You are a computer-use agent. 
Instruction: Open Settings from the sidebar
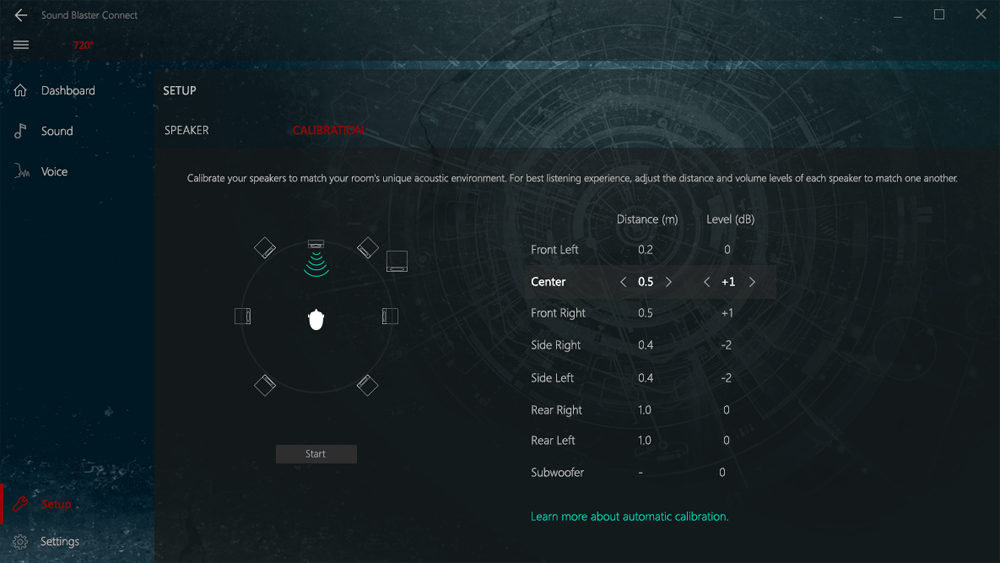tap(59, 541)
